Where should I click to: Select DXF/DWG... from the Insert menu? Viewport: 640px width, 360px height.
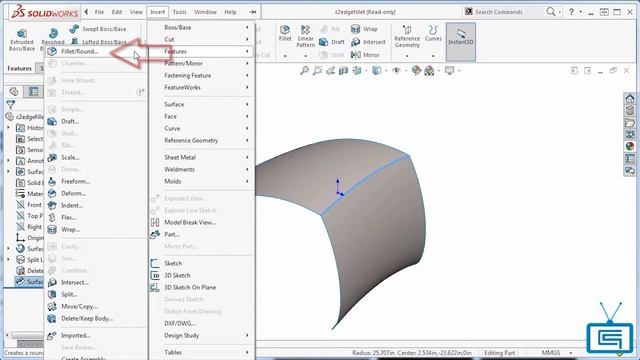pyautogui.click(x=202, y=323)
